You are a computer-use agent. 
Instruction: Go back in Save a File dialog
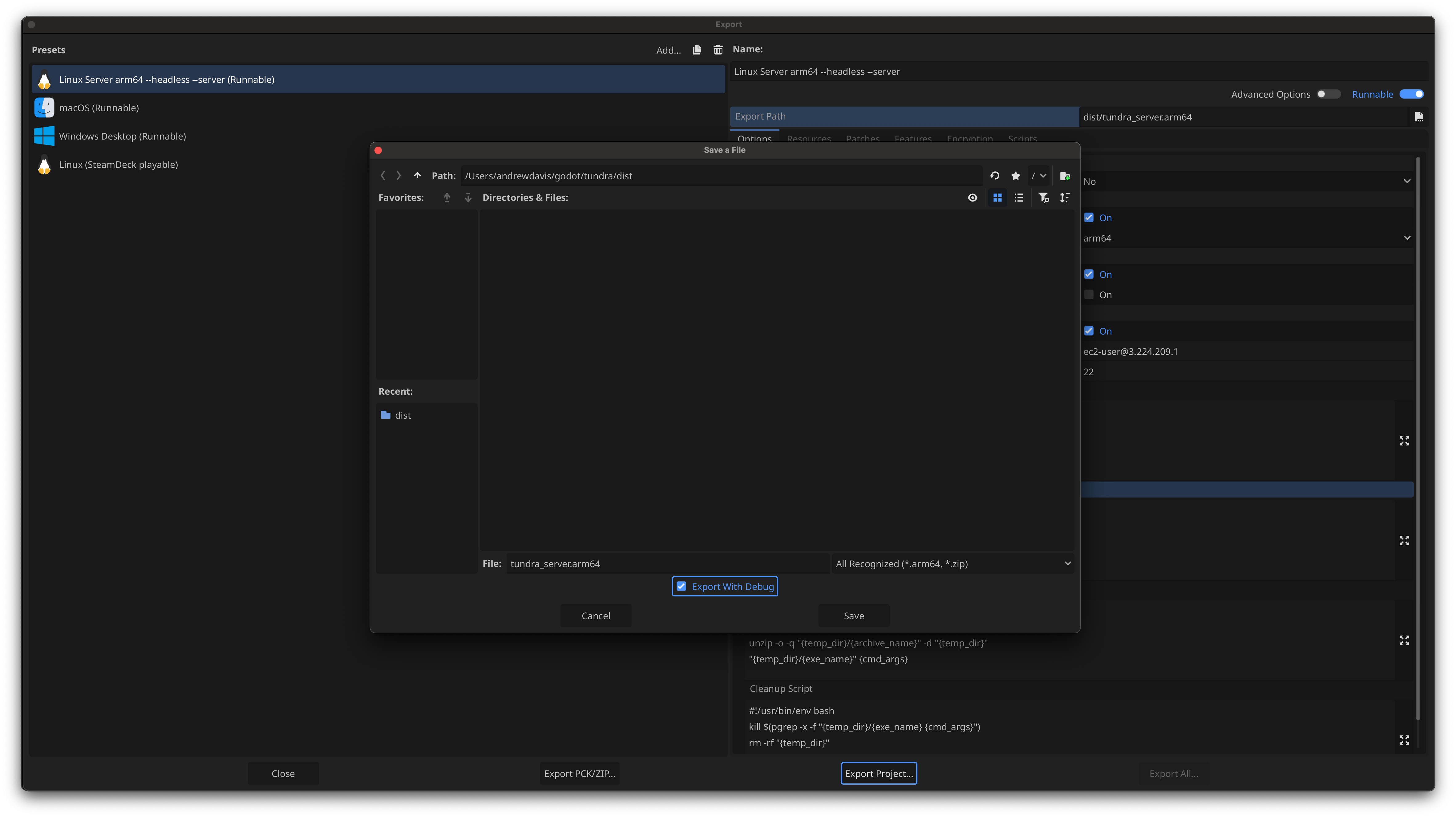coord(383,176)
